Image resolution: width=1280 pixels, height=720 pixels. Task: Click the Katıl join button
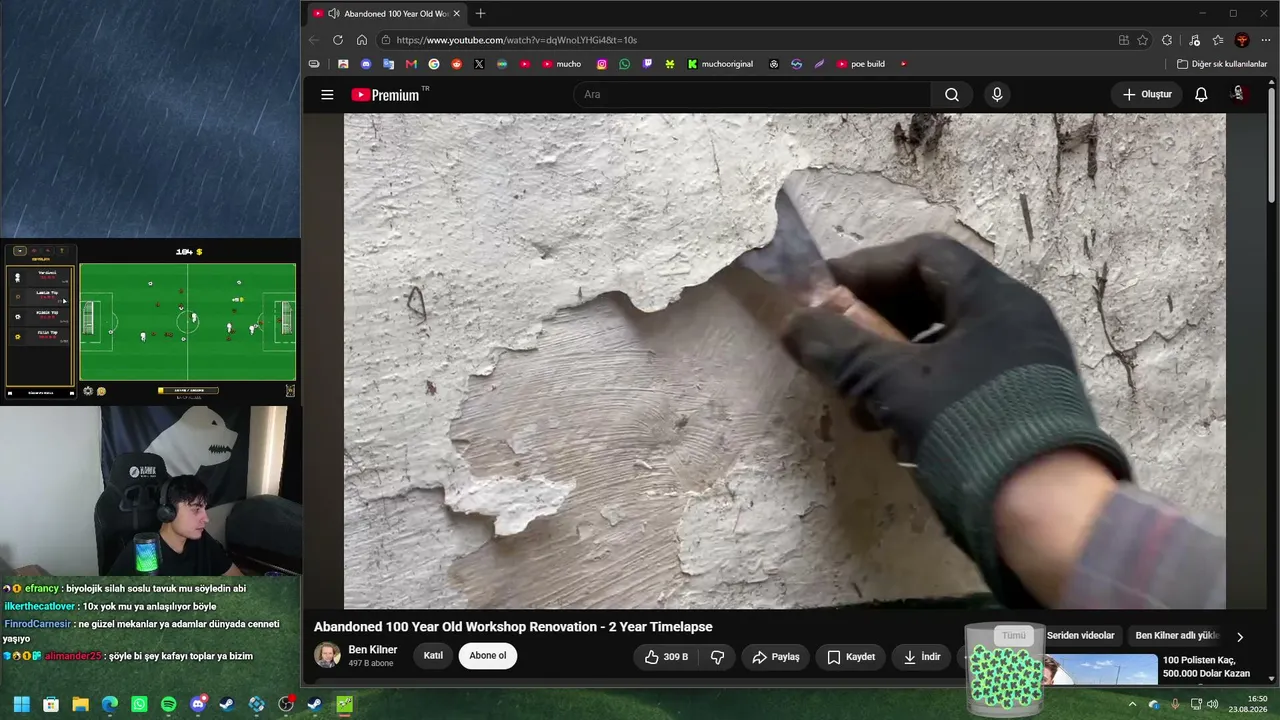click(433, 656)
